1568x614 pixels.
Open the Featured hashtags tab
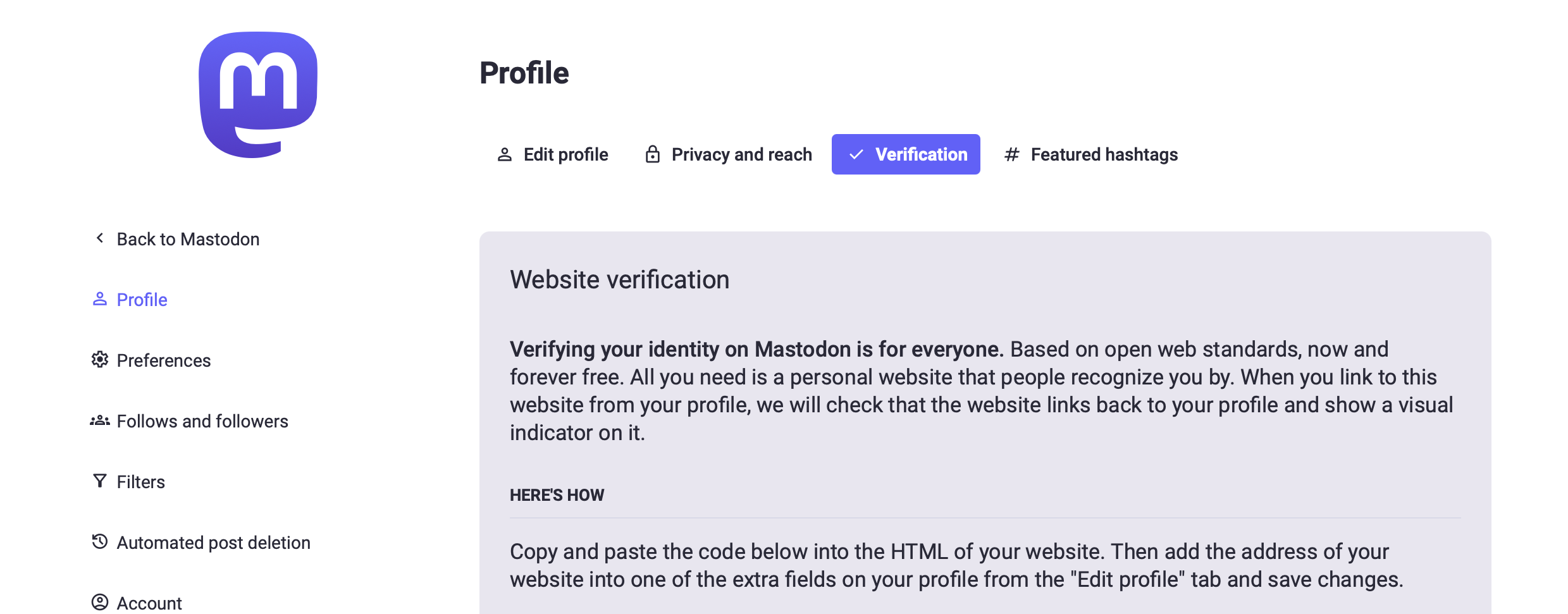pos(1104,154)
